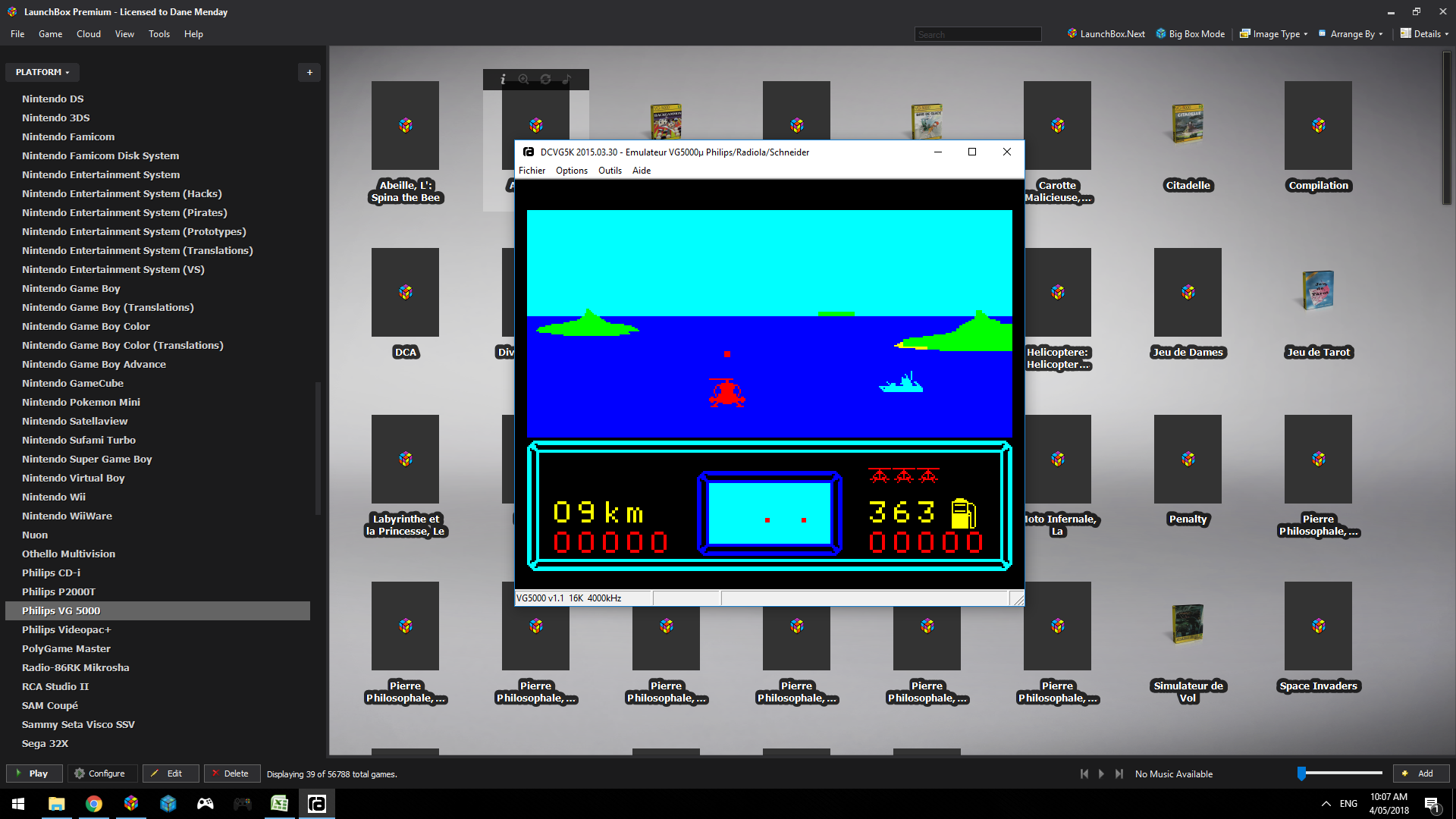This screenshot has height=819, width=1456.
Task: Select the Carotte Malicieuse game tile
Action: 1057,125
